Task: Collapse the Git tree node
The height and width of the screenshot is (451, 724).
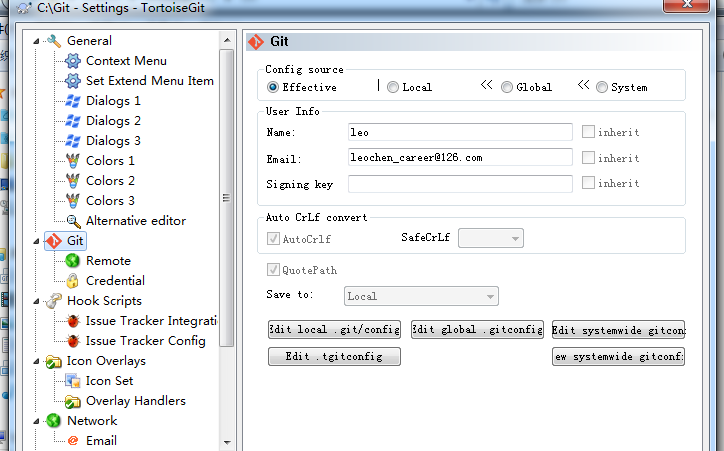Action: pyautogui.click(x=36, y=241)
